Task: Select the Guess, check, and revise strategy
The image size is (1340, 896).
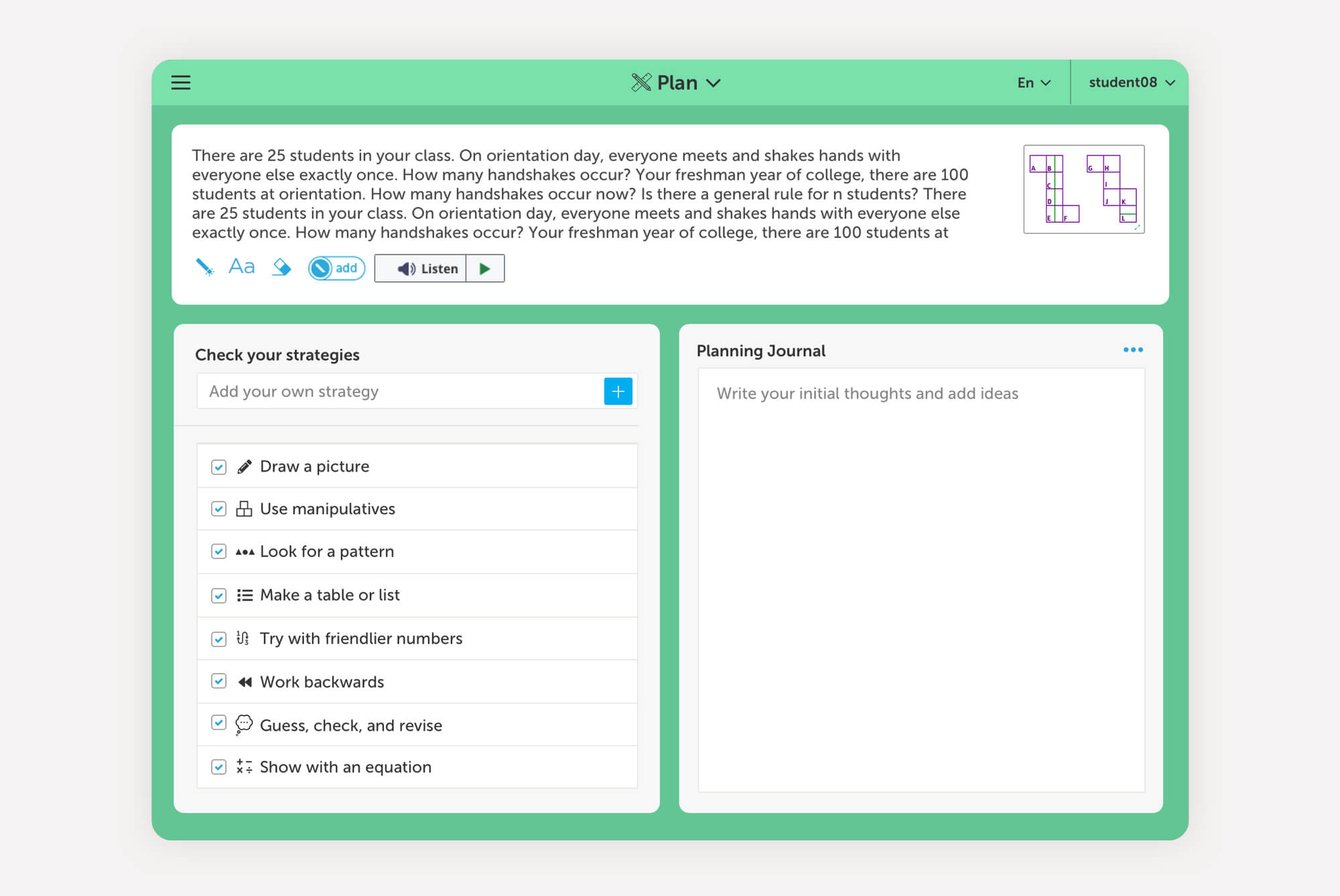Action: pyautogui.click(x=350, y=725)
